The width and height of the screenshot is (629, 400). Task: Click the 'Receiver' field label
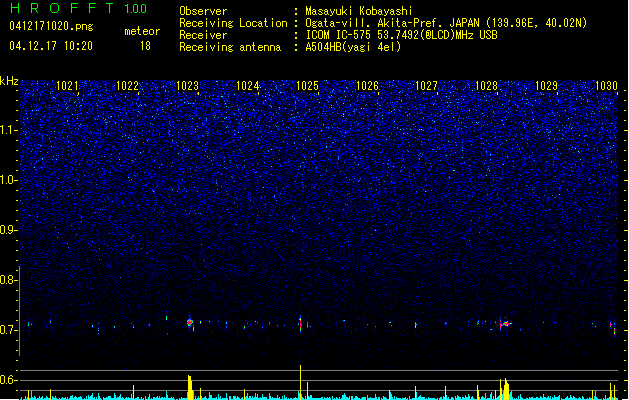(203, 35)
